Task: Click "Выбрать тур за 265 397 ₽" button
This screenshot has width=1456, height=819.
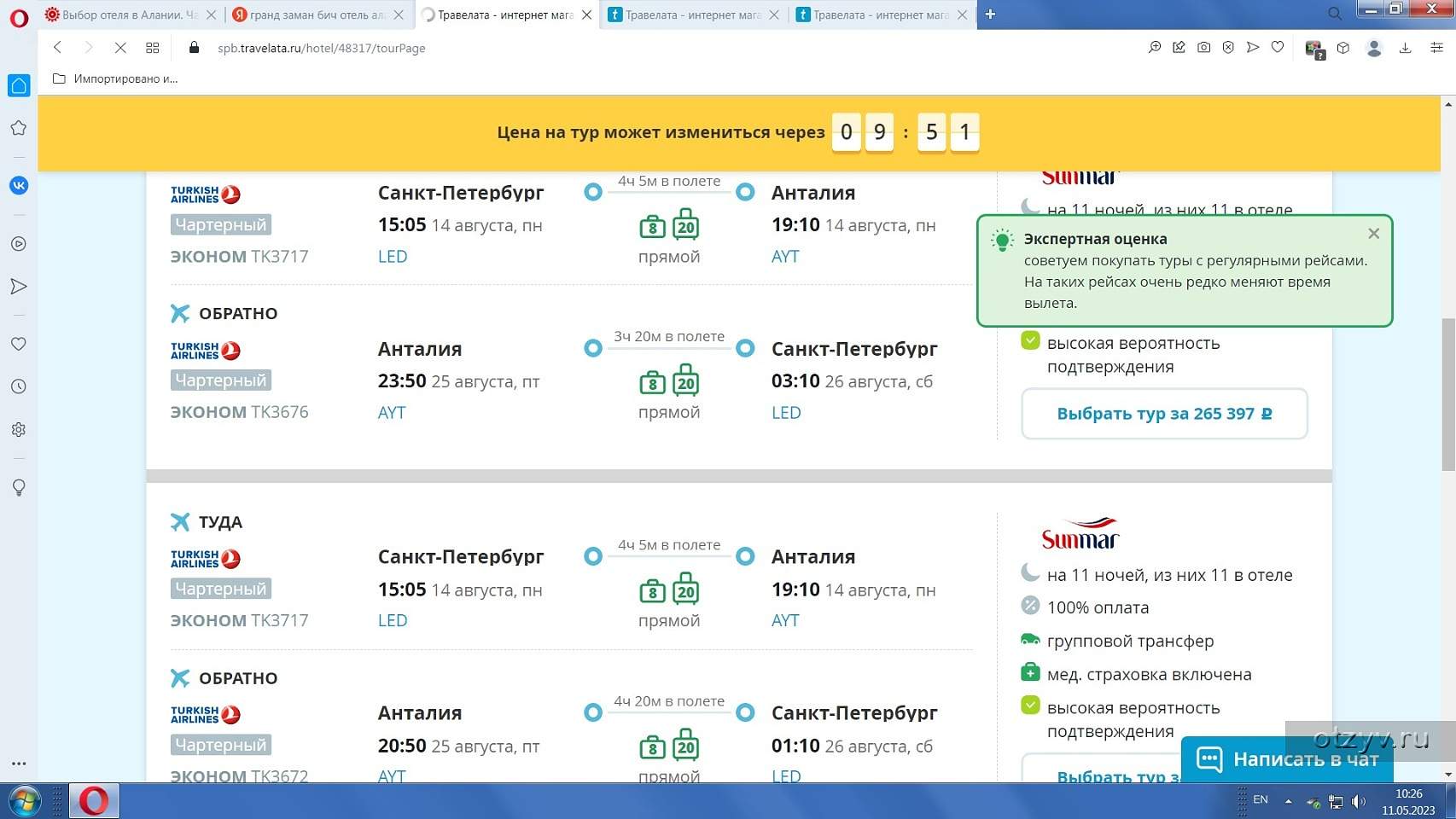Action: pyautogui.click(x=1164, y=414)
